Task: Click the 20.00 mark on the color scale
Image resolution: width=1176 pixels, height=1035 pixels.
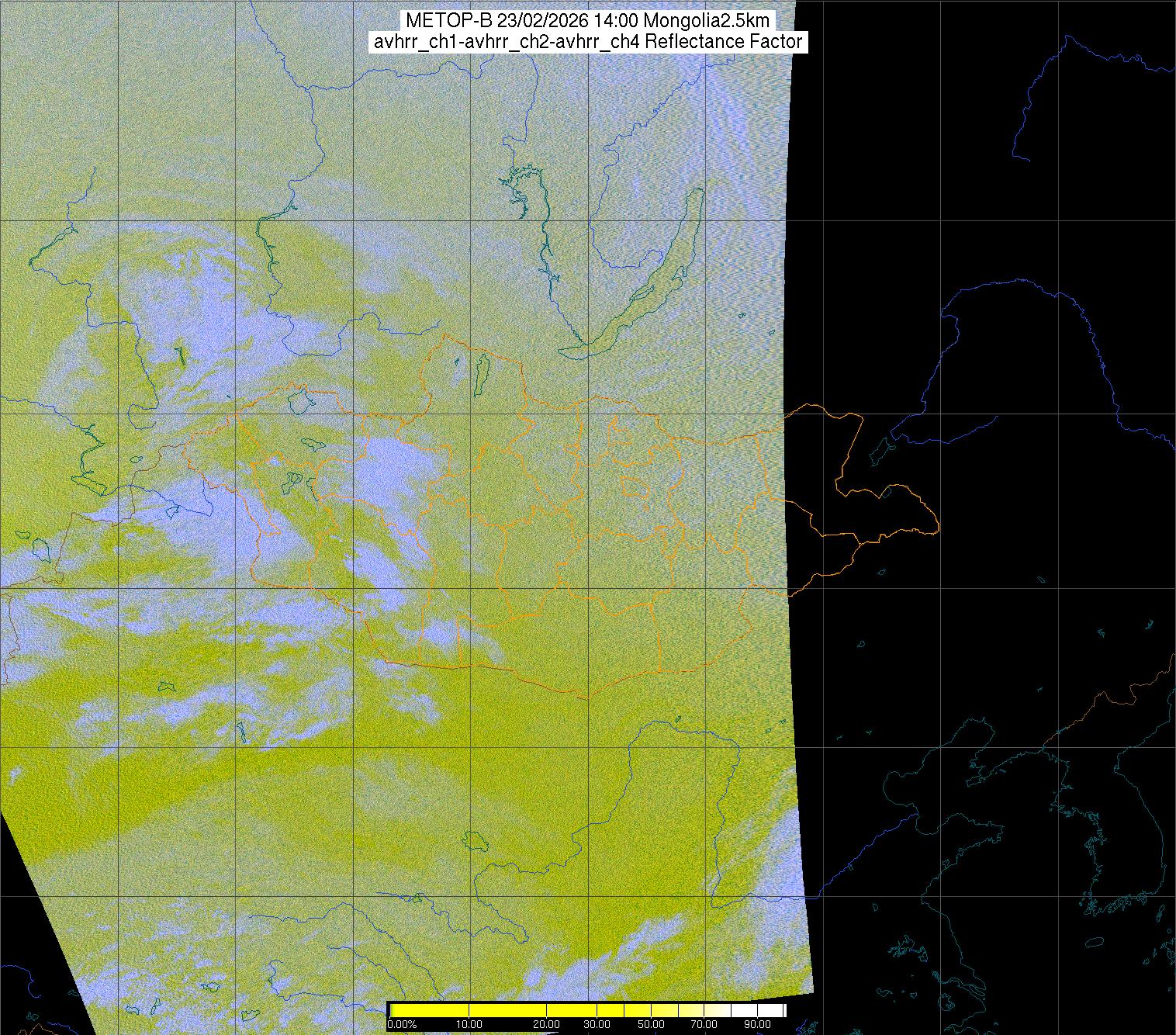Action: [x=547, y=1025]
